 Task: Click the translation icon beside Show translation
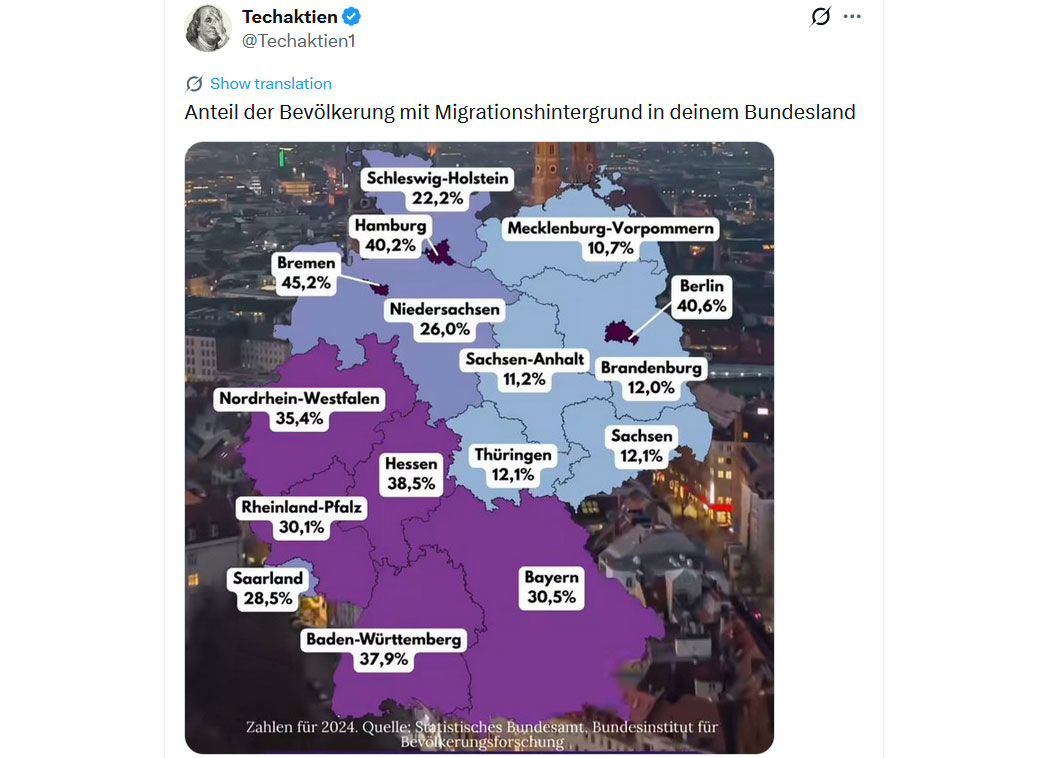[x=194, y=84]
